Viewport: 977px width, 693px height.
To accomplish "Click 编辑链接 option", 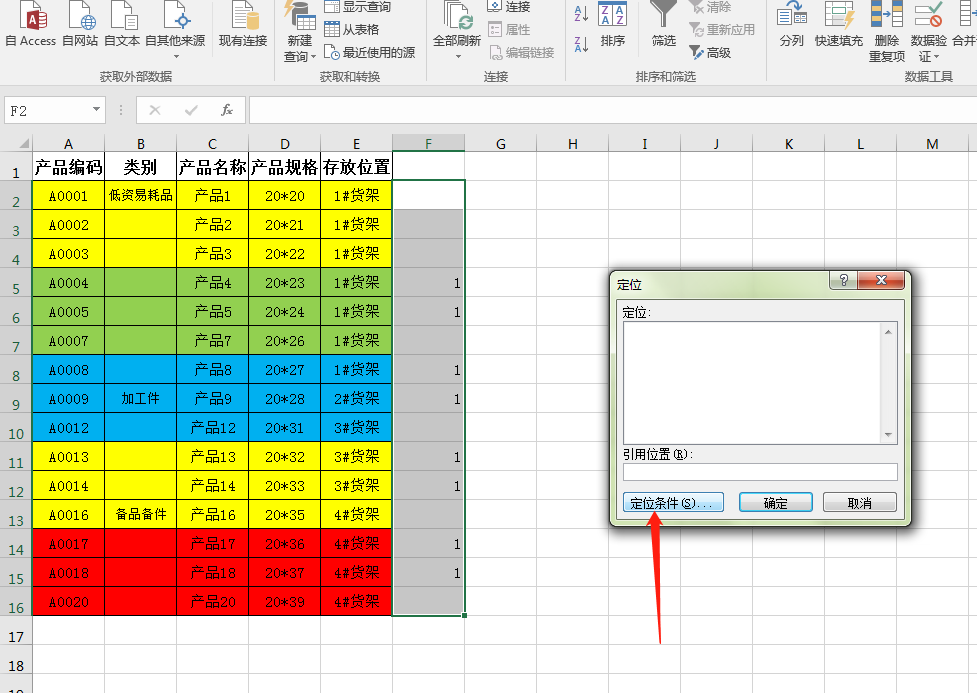I will coord(522,53).
